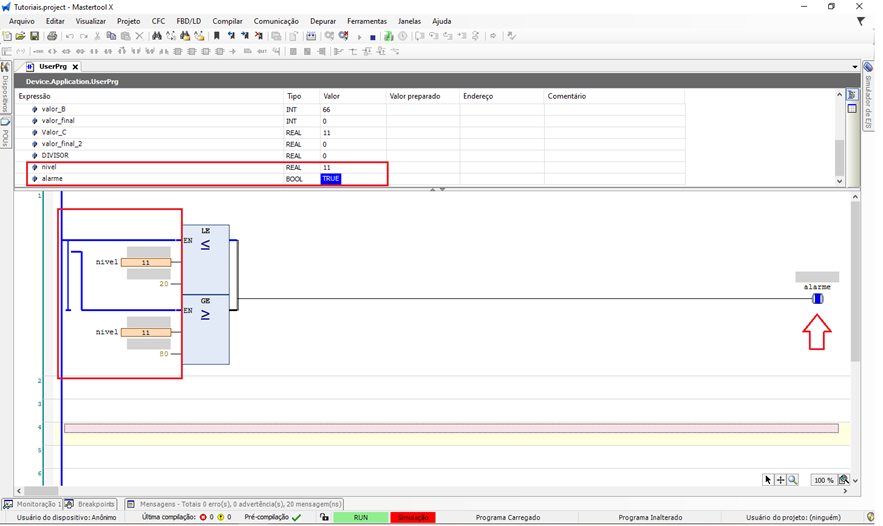Click the Simulação status indicator

coord(413,518)
